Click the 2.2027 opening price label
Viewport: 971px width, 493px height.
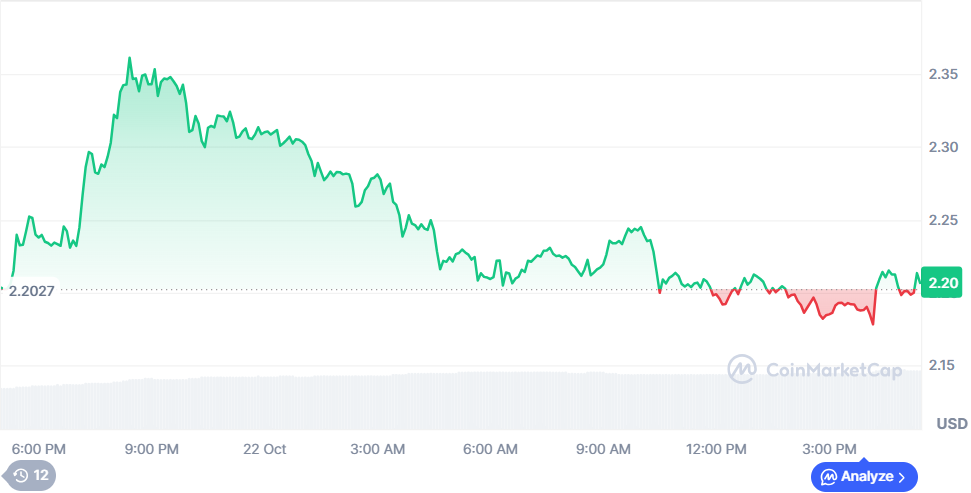[31, 290]
